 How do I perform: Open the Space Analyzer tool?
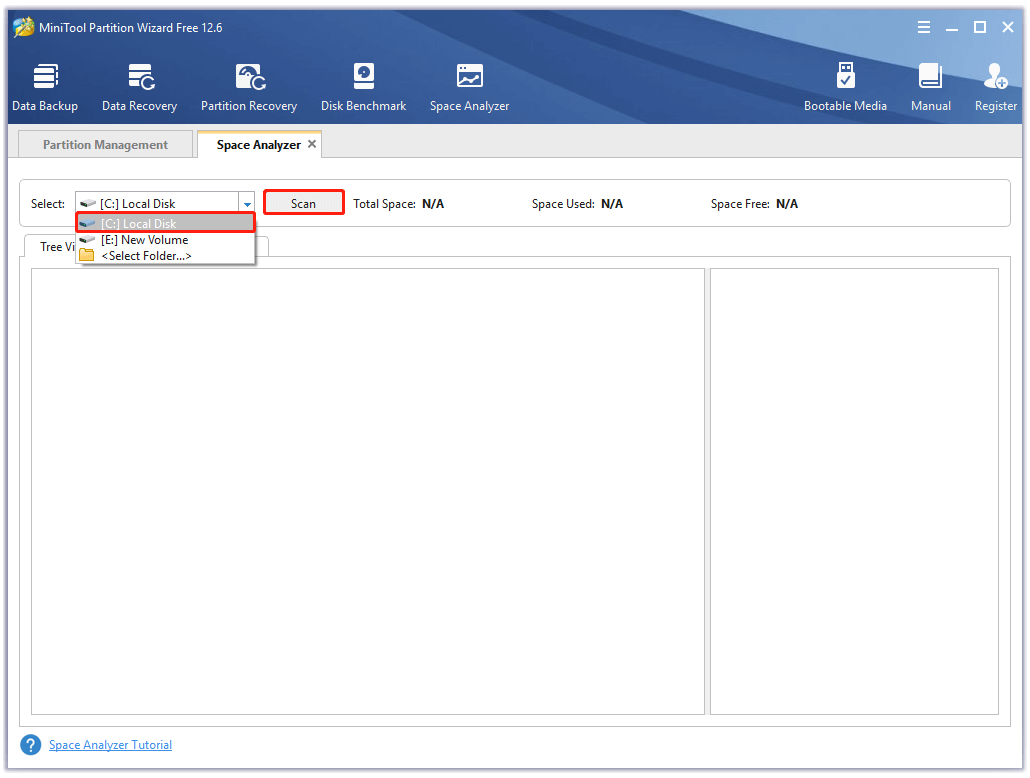point(468,85)
